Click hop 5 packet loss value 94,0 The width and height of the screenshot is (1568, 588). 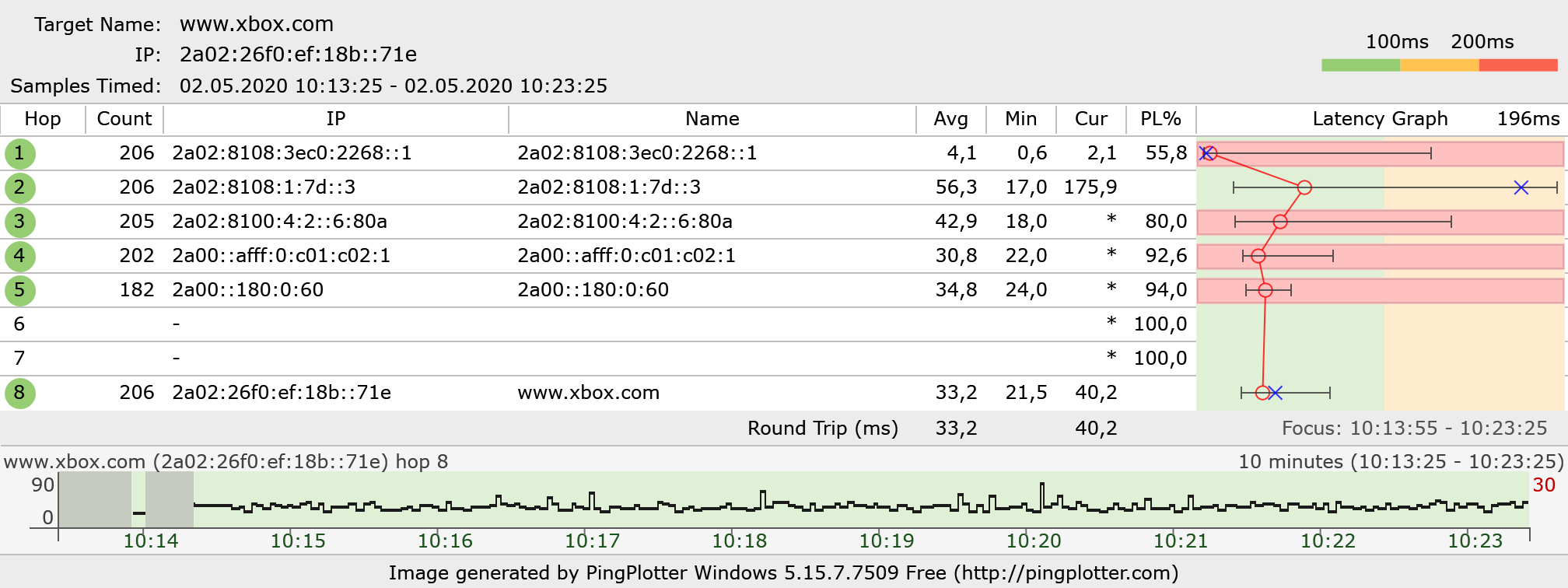1166,290
